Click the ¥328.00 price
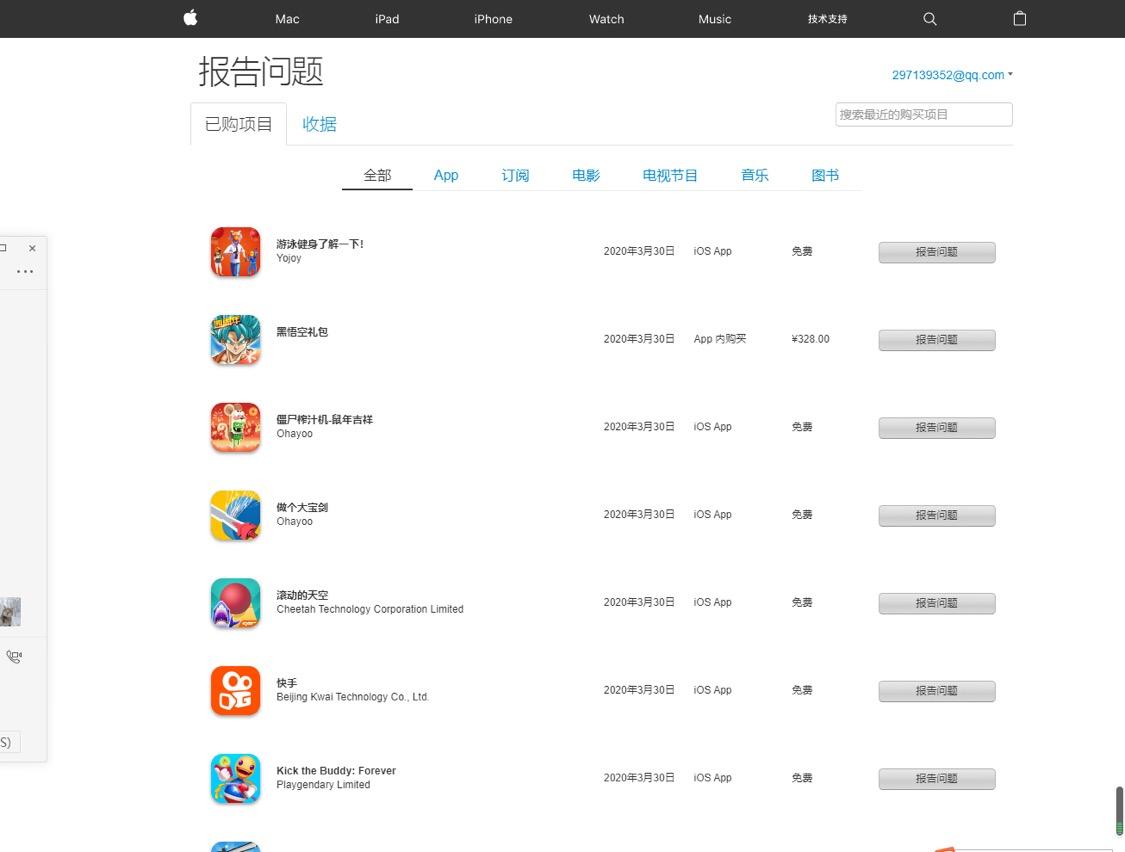The image size is (1125, 852). point(810,339)
